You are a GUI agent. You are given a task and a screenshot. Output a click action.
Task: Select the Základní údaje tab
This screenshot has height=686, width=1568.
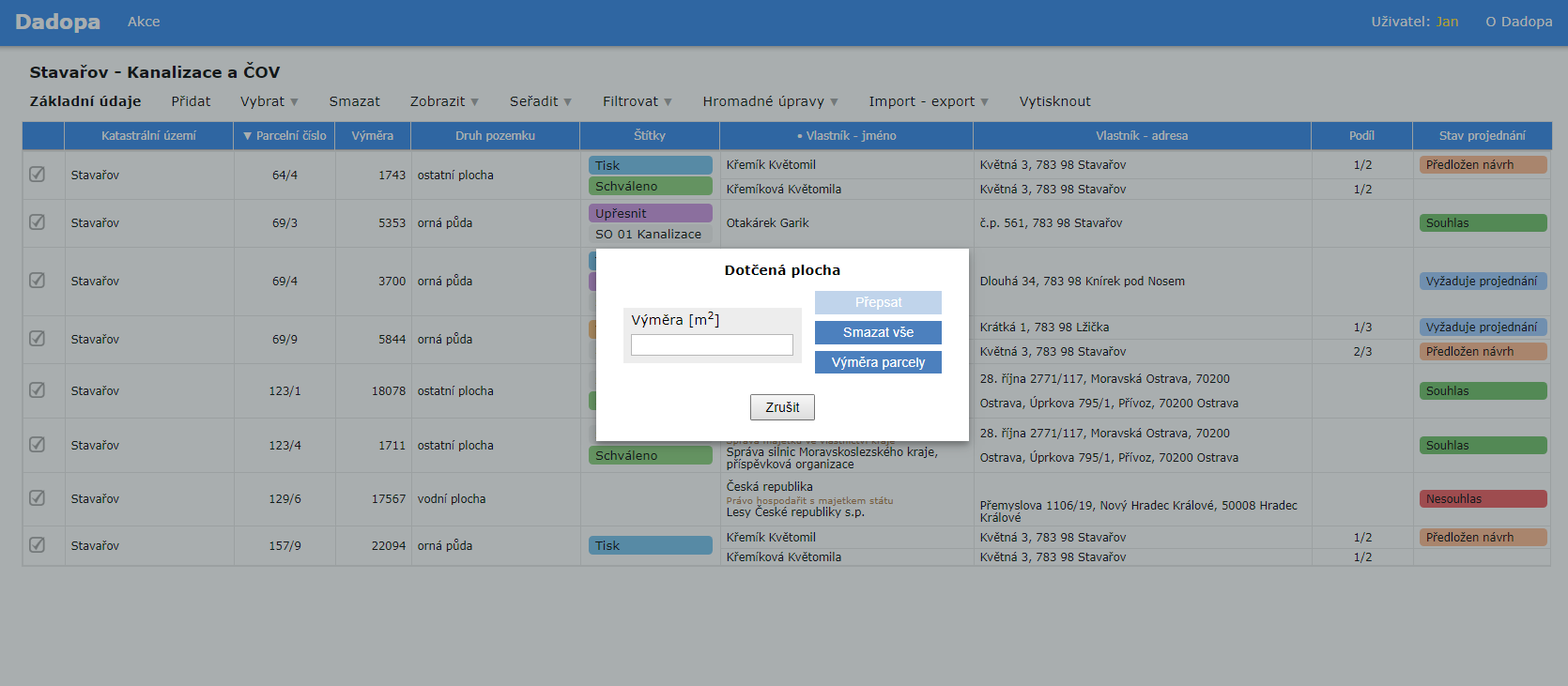point(85,101)
